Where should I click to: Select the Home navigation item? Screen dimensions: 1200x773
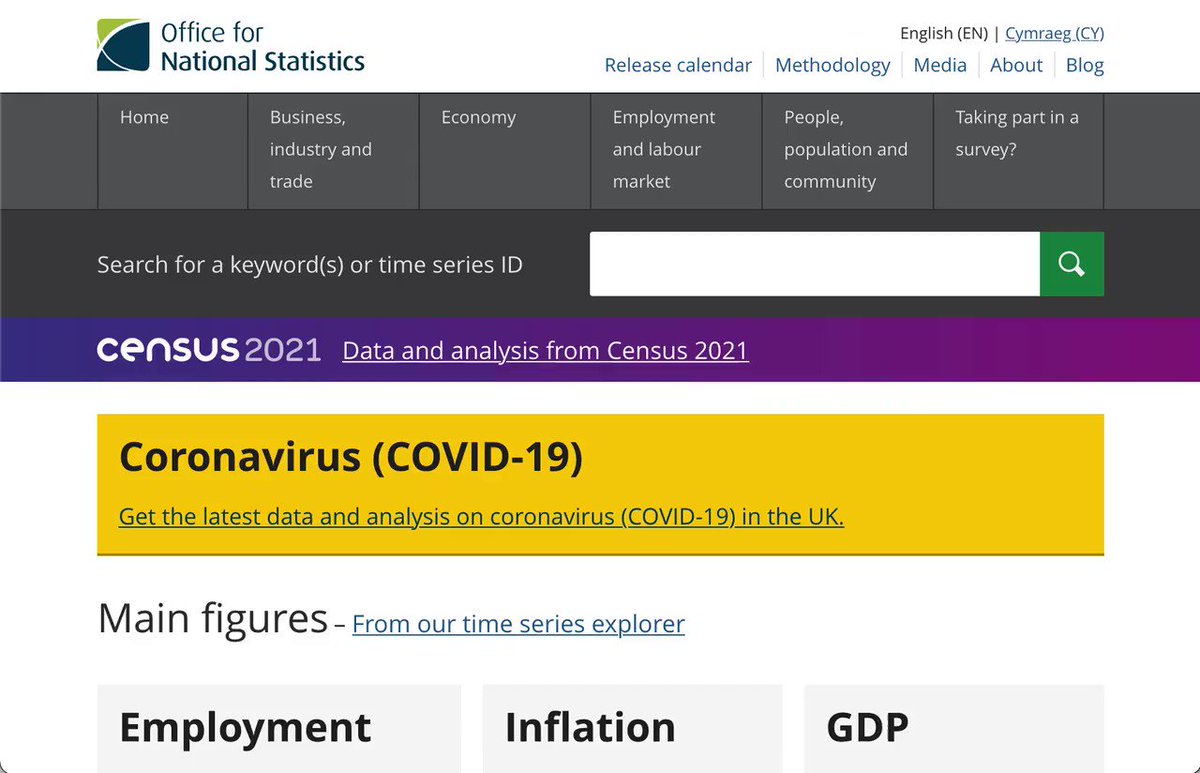(x=172, y=151)
